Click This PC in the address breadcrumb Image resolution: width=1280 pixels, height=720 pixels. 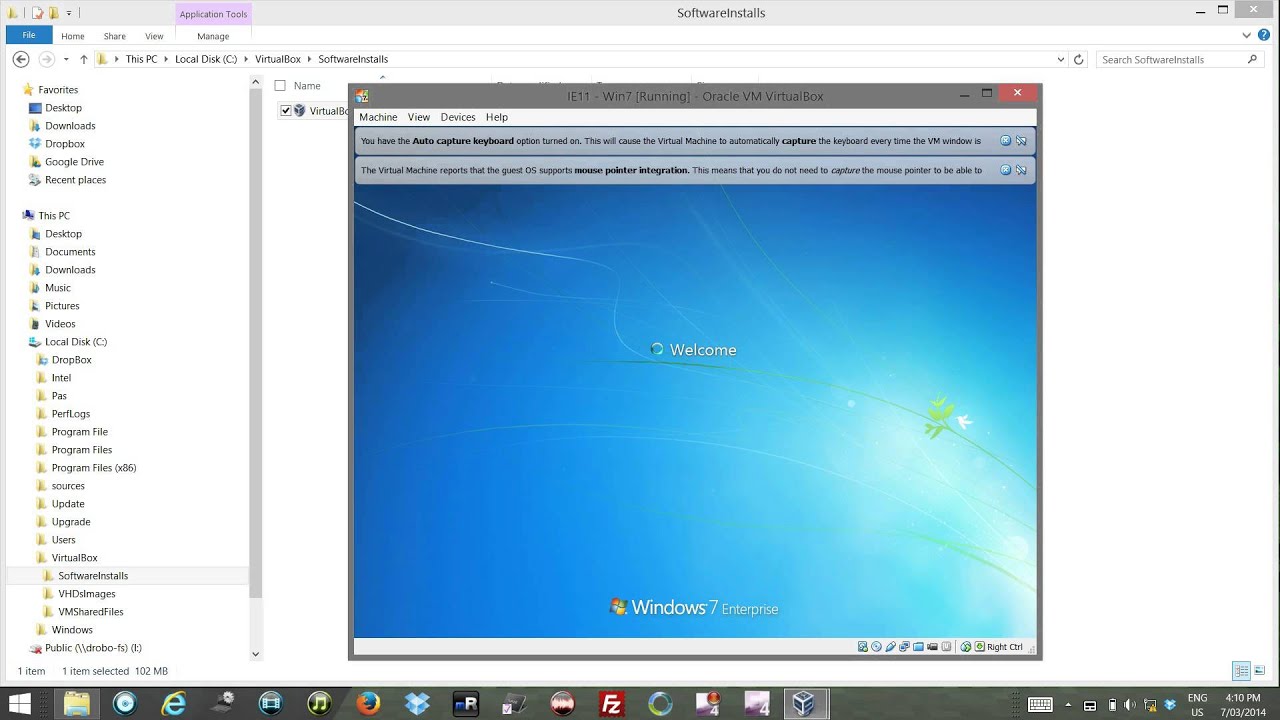[141, 59]
